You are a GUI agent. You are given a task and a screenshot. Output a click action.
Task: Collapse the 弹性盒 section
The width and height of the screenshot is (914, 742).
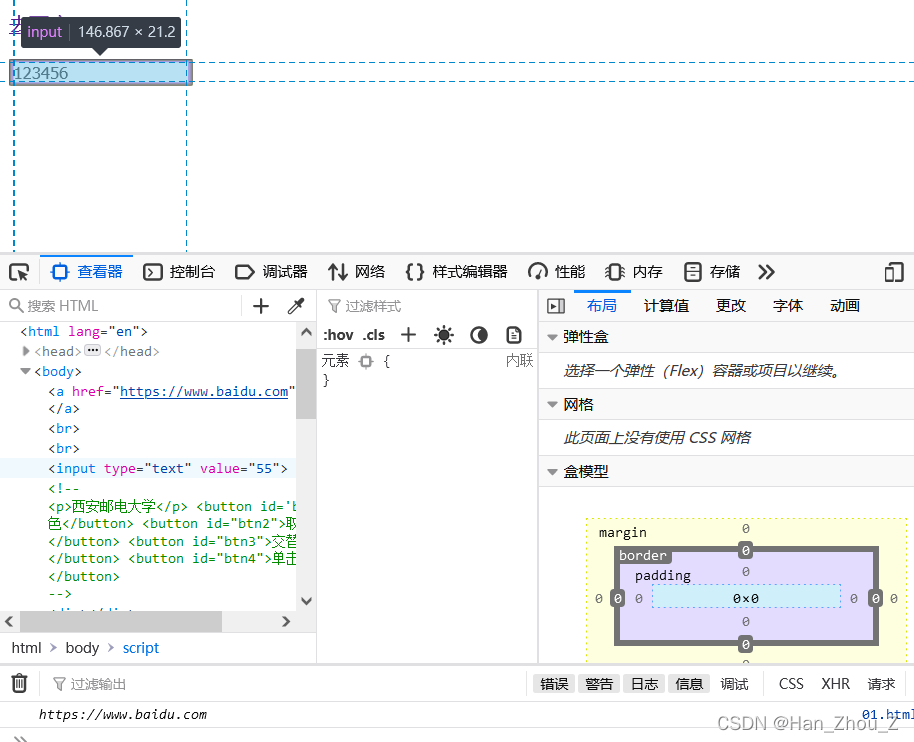point(552,337)
